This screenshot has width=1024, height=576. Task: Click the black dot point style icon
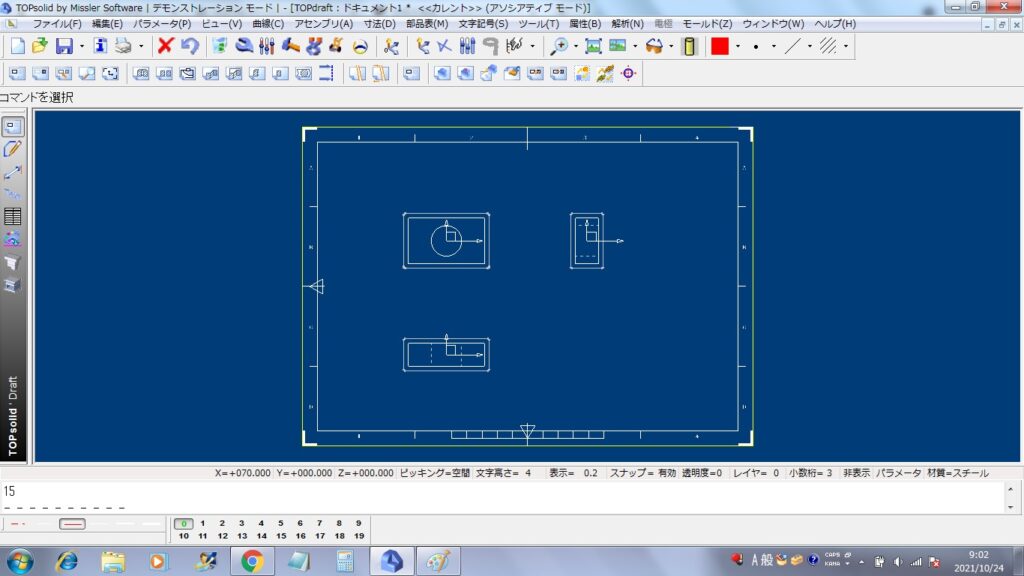756,47
